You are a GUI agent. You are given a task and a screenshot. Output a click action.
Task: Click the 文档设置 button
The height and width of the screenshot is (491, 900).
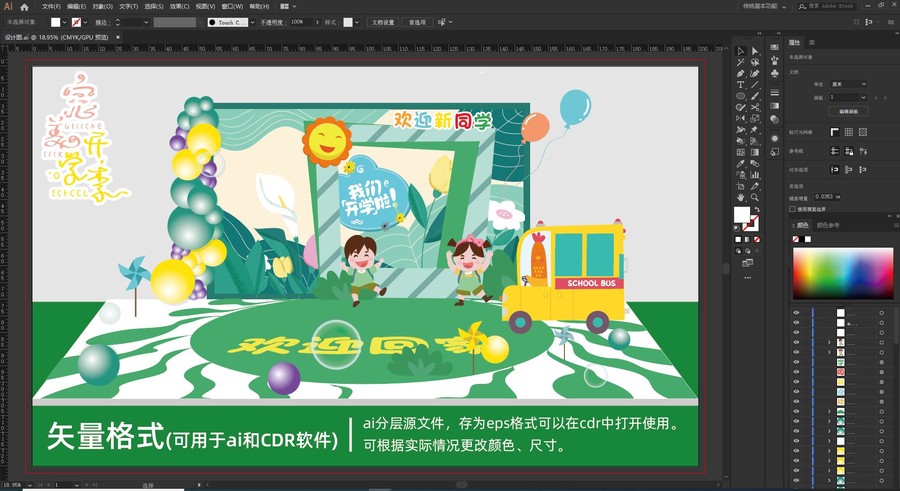(383, 22)
